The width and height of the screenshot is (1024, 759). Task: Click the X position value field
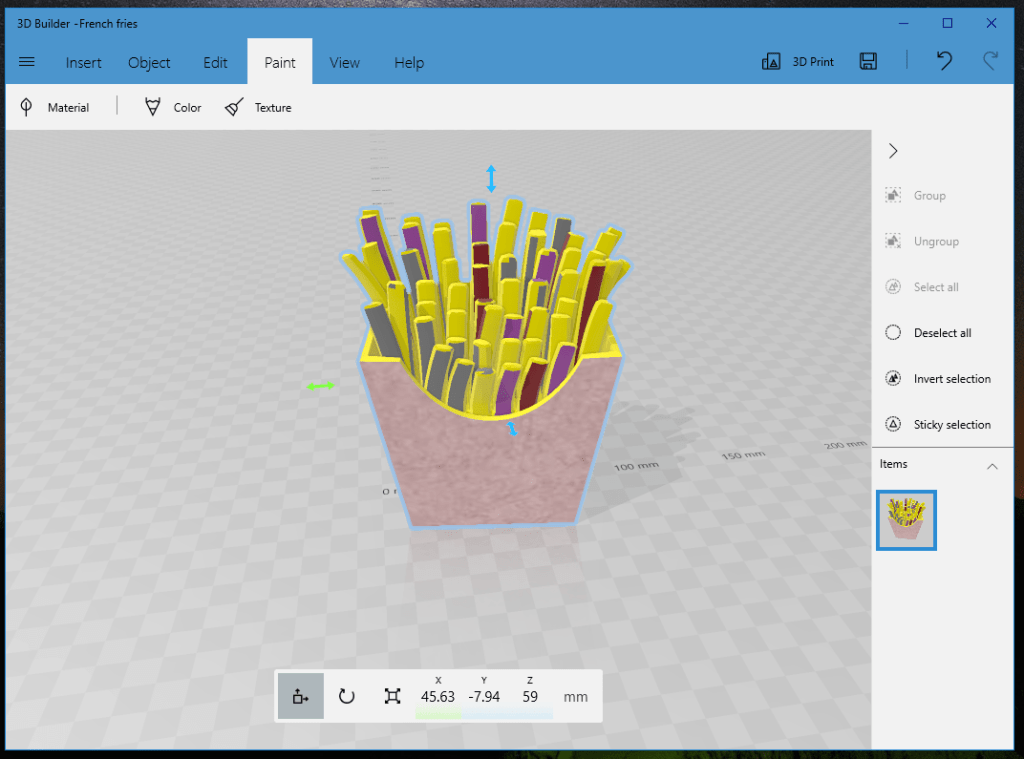pos(438,695)
